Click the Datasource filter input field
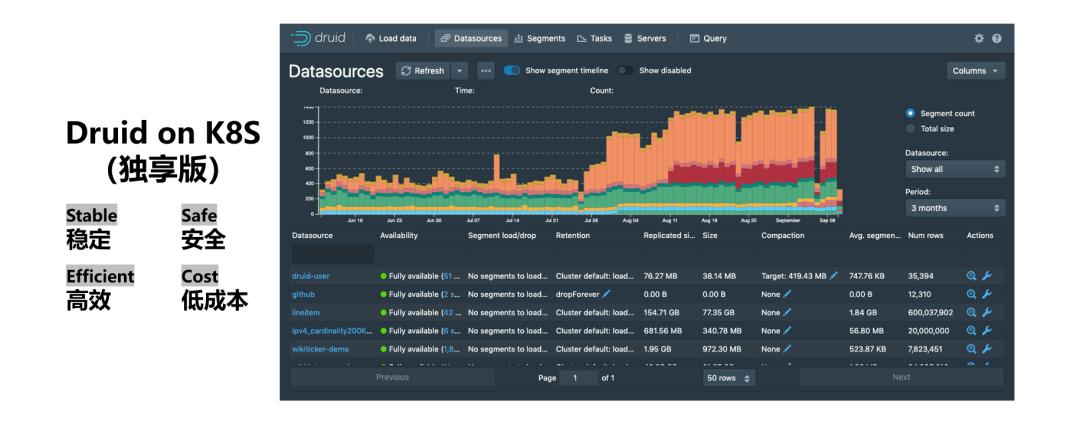The height and width of the screenshot is (423, 1080). [x=333, y=254]
